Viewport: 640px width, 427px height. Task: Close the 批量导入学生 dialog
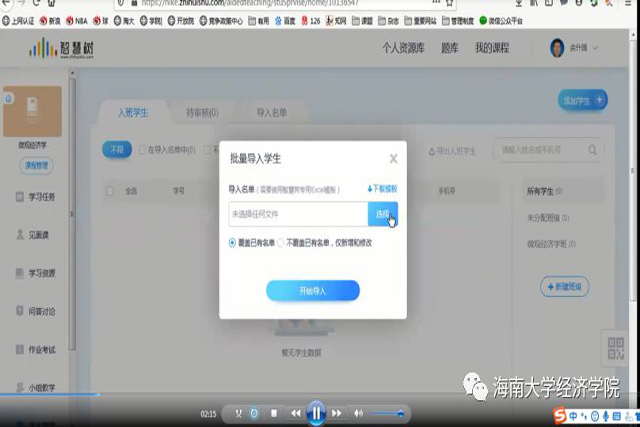coord(393,158)
